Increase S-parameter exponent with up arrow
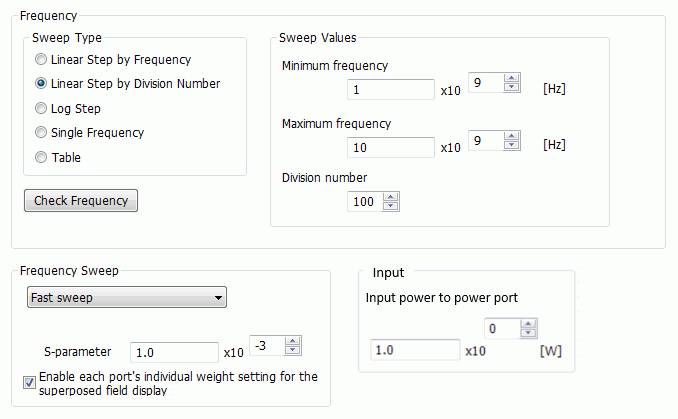 pos(292,340)
